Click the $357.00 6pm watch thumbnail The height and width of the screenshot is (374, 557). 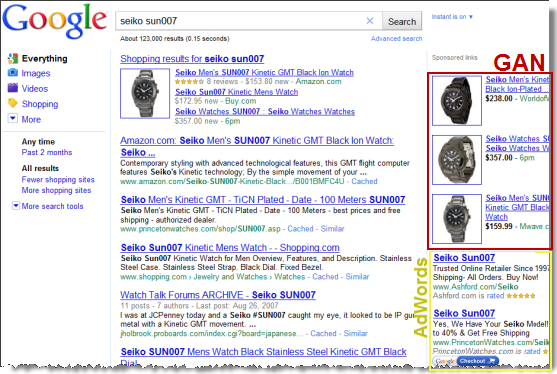(x=457, y=160)
